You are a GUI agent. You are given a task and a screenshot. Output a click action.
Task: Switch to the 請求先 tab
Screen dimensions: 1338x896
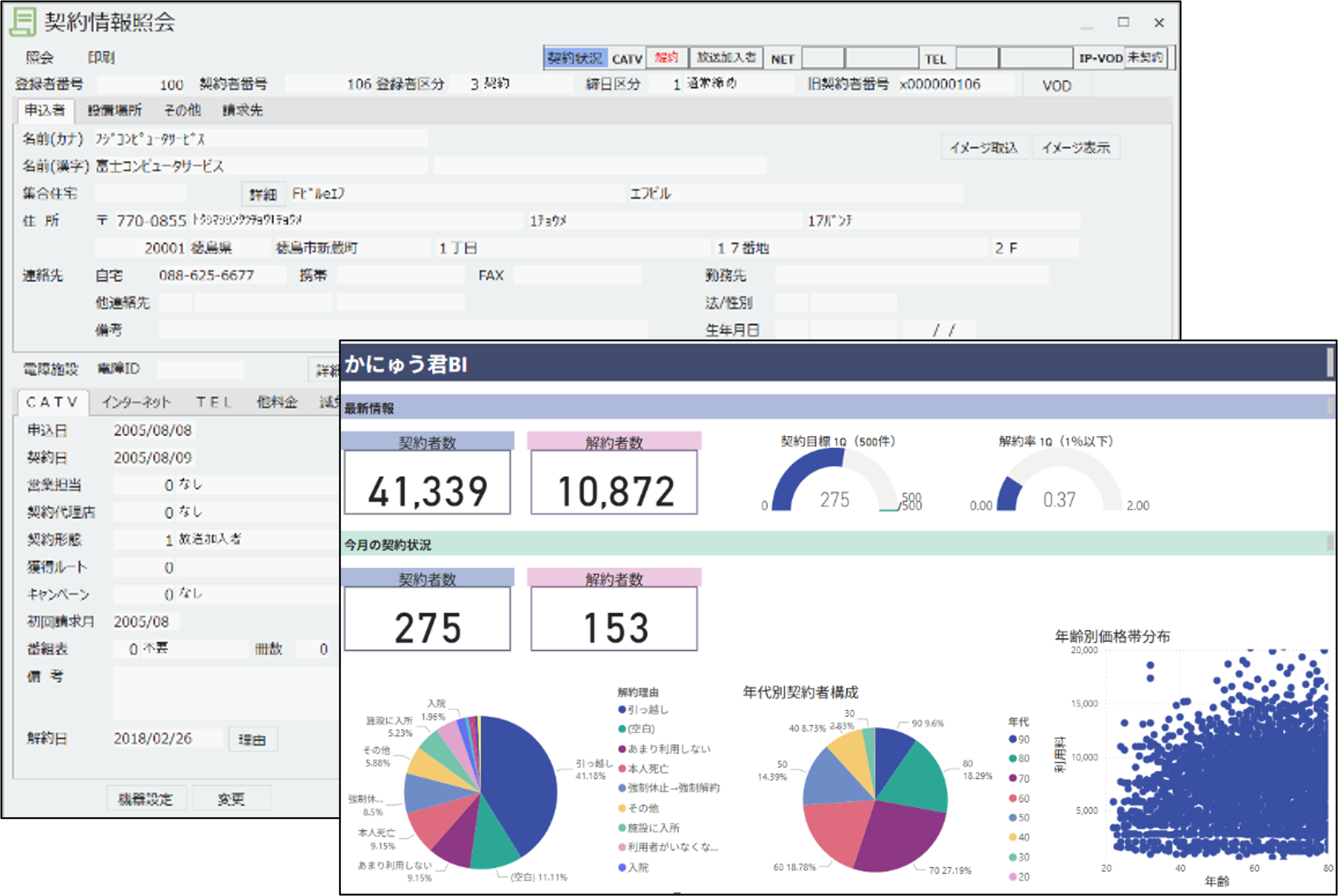(242, 110)
